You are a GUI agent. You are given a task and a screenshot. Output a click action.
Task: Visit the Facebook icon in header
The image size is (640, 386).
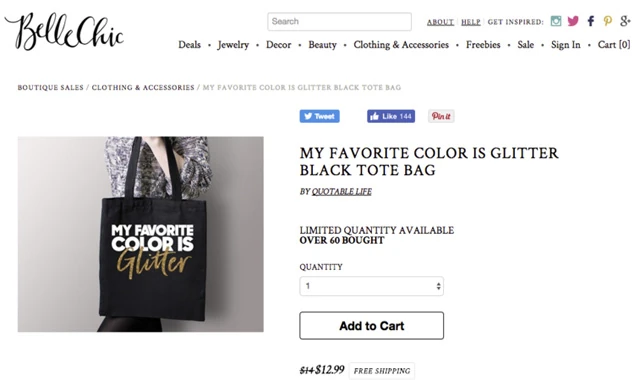(x=591, y=21)
